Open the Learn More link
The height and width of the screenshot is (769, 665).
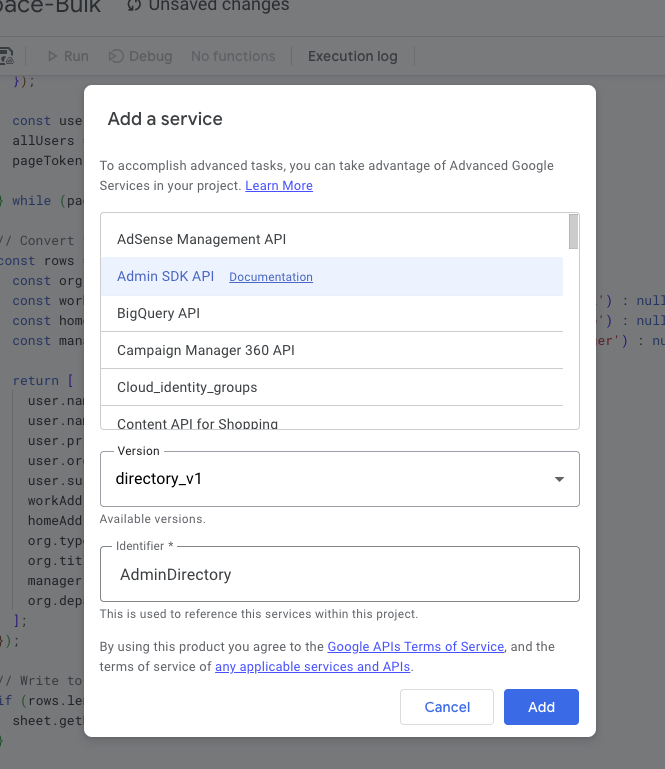(x=279, y=186)
